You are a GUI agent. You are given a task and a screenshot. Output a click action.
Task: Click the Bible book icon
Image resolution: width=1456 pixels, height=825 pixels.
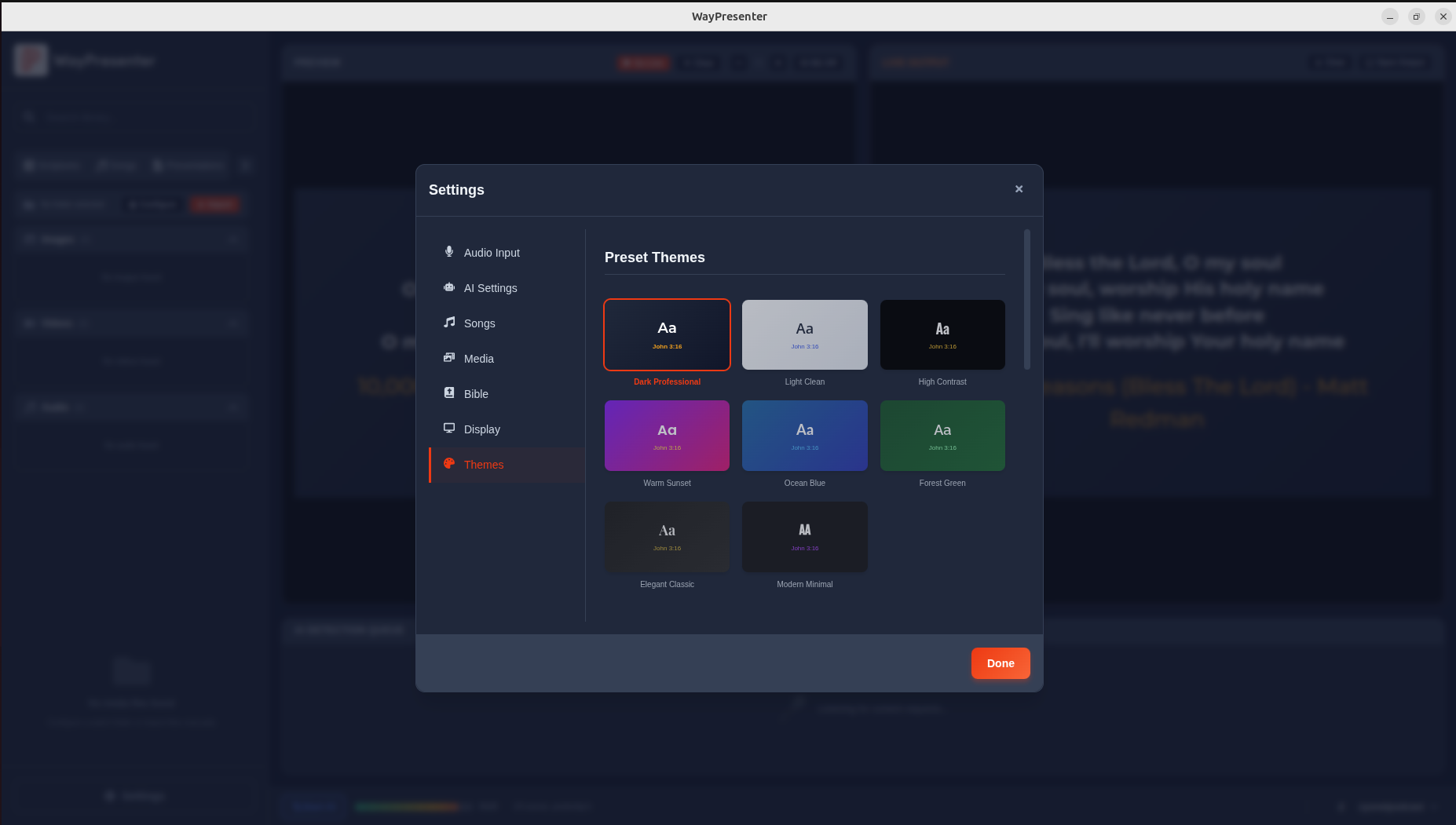pyautogui.click(x=449, y=393)
